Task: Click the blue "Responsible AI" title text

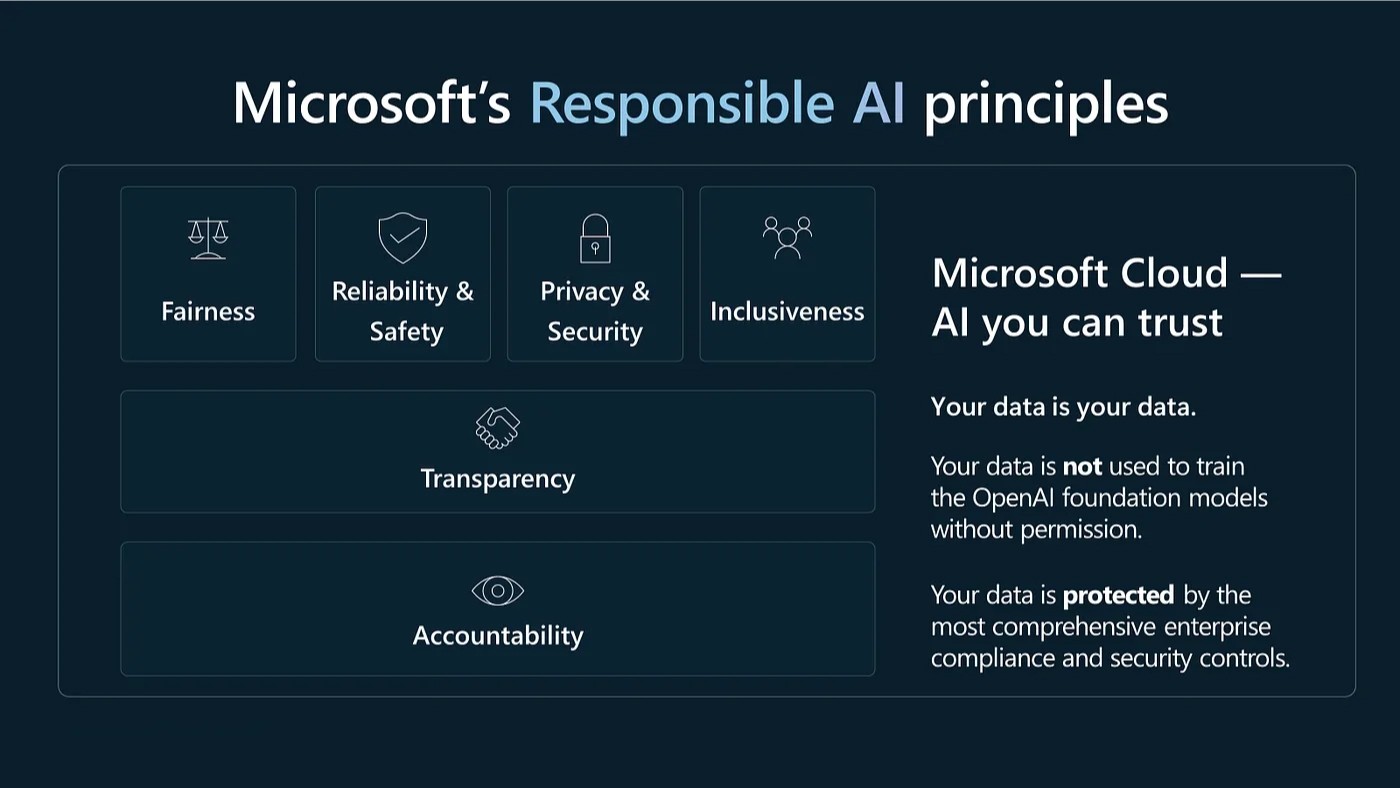Action: click(x=716, y=102)
